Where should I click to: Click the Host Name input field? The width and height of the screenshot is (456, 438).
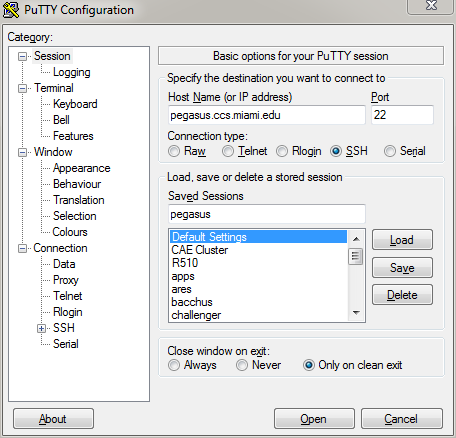pyautogui.click(x=267, y=115)
